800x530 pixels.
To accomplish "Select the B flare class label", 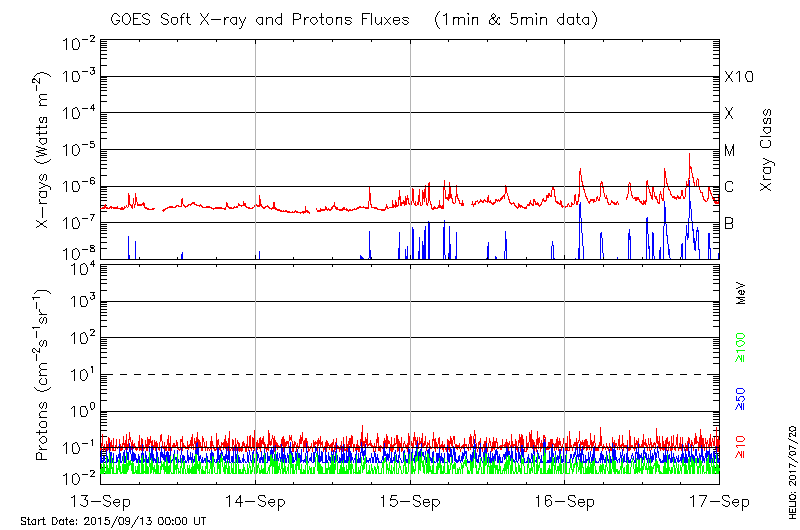I will (x=729, y=223).
